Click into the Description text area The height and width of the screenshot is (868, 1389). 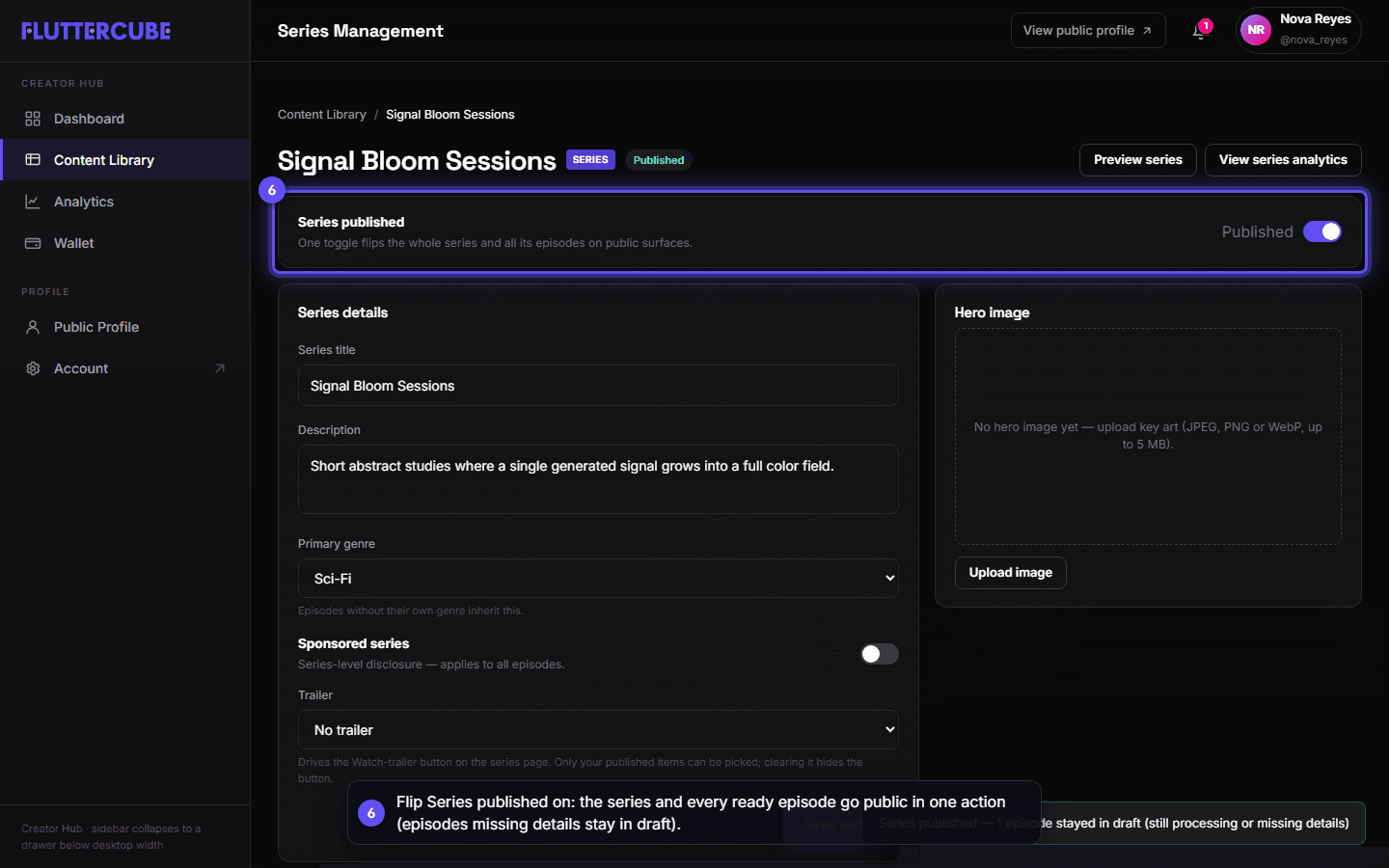[x=598, y=479]
